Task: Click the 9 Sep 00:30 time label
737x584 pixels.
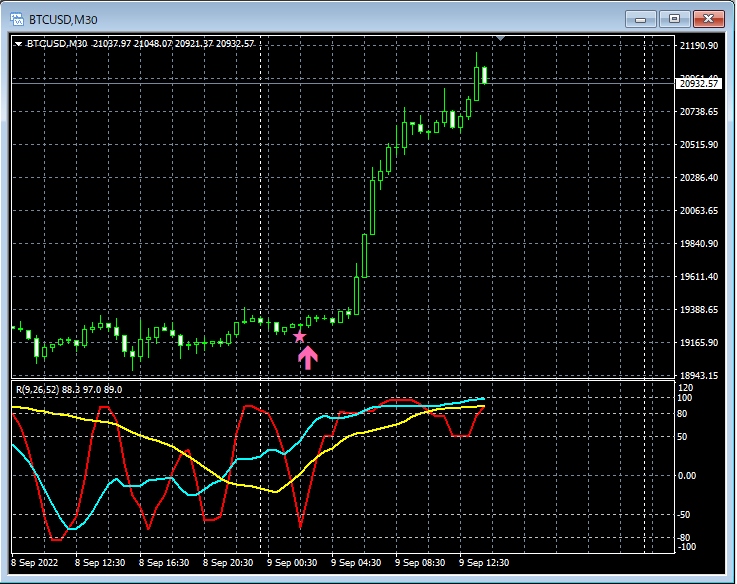Action: 289,563
